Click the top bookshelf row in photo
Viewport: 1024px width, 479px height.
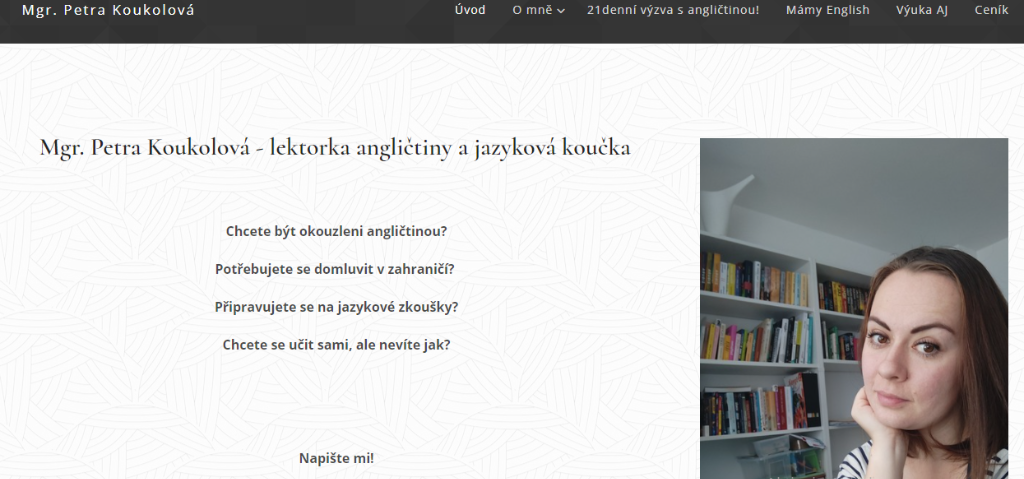click(x=755, y=278)
